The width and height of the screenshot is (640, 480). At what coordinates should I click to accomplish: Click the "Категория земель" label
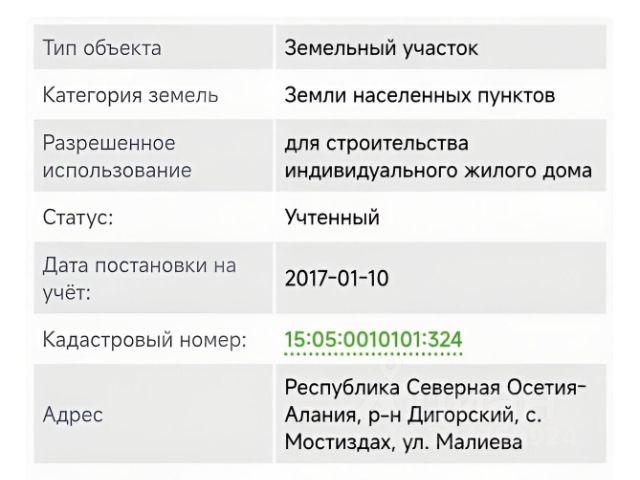pos(130,96)
